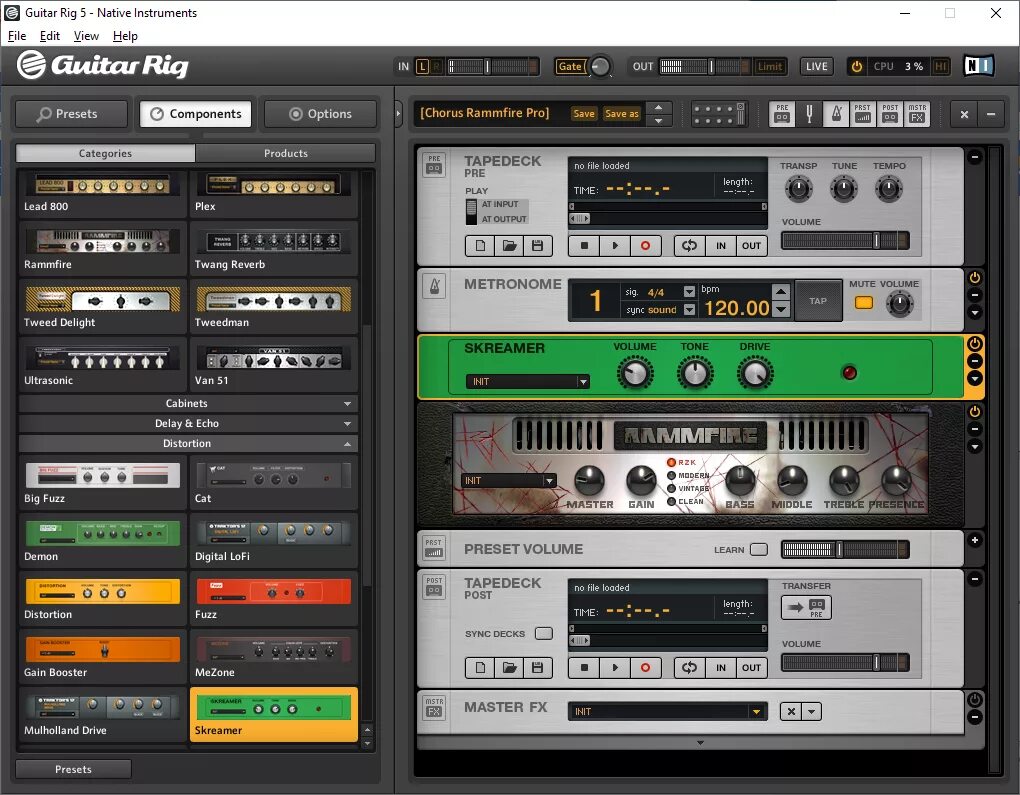Screen dimensions: 1020x795
Task: Open file icon in Tapedeck Post
Action: pos(509,667)
